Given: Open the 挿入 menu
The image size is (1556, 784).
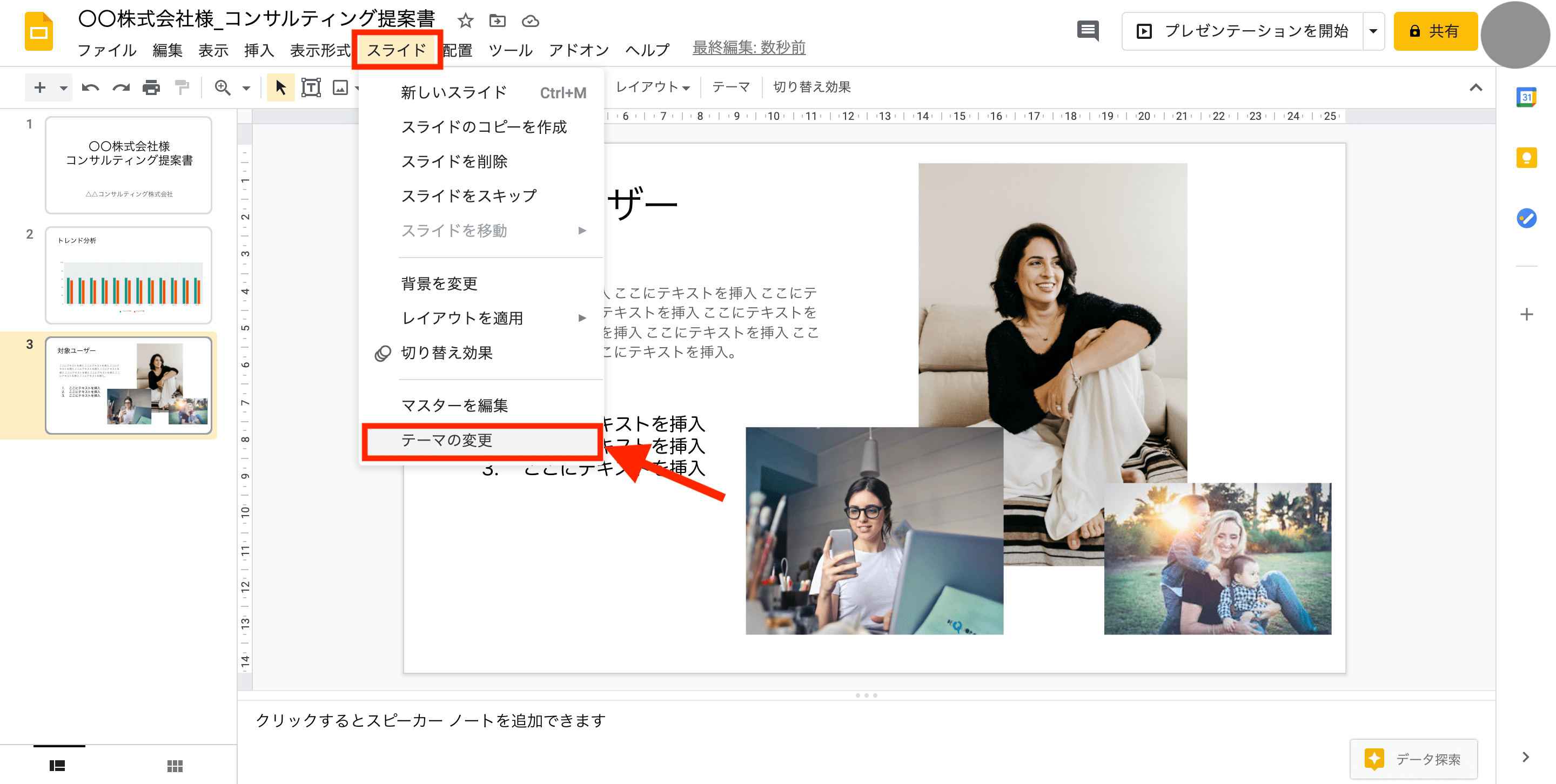Looking at the screenshot, I should 259,50.
